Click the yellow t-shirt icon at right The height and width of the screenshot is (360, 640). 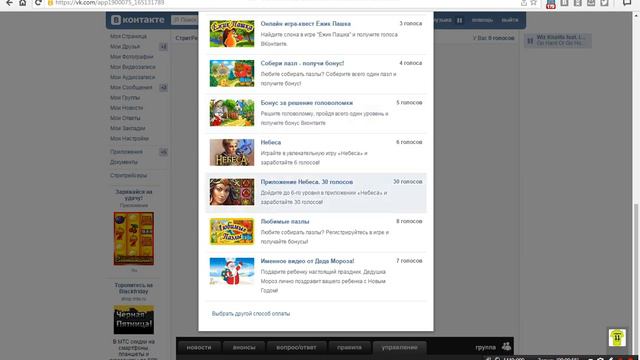(617, 338)
